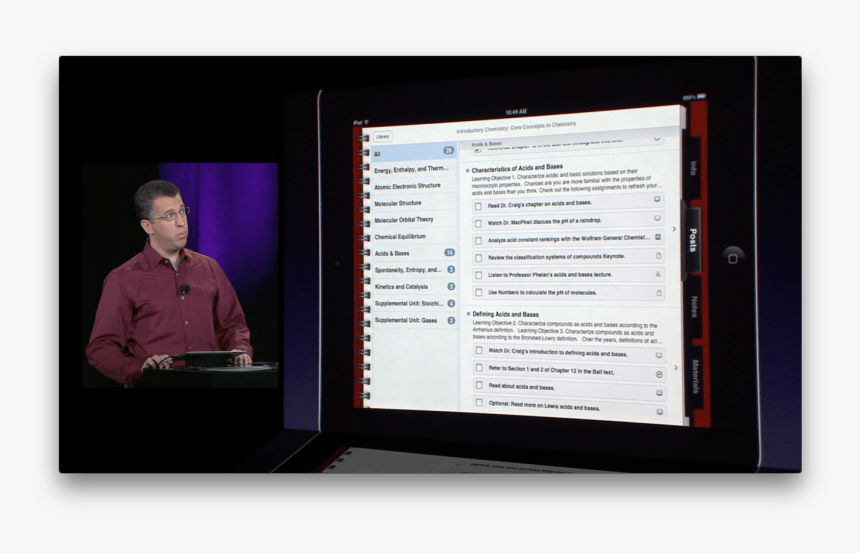
Task: Check 'Use Numbers to calculate the pH of molecules'
Action: (x=479, y=293)
